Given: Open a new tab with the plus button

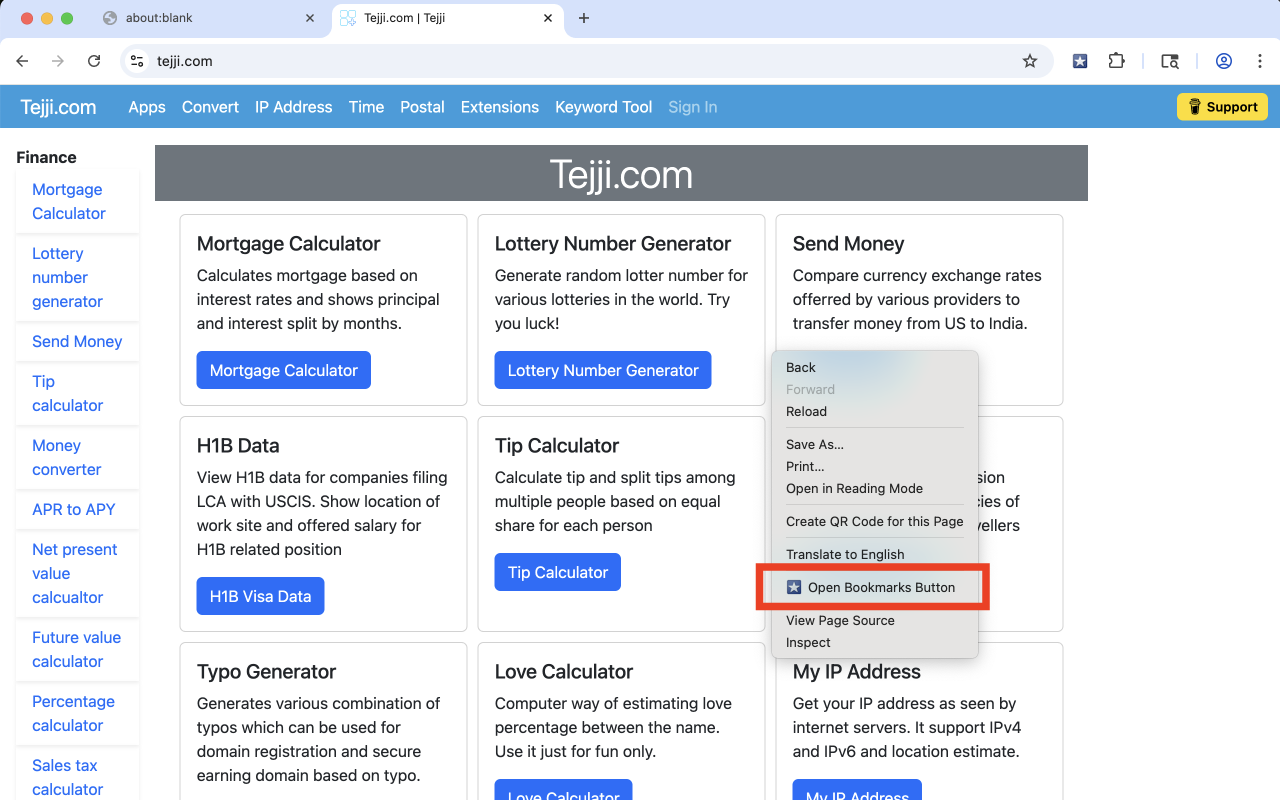Looking at the screenshot, I should [584, 18].
